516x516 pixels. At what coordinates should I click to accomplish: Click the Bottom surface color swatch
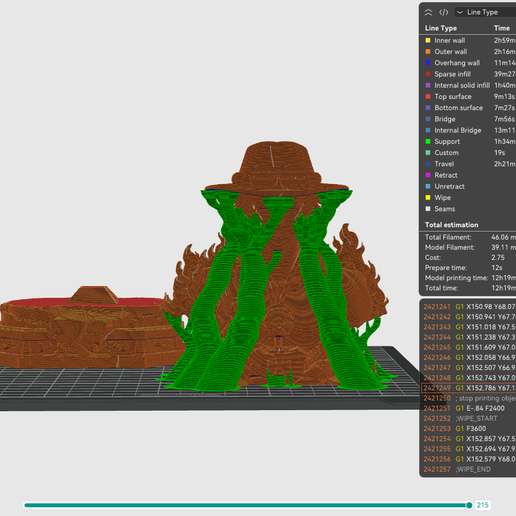click(428, 108)
